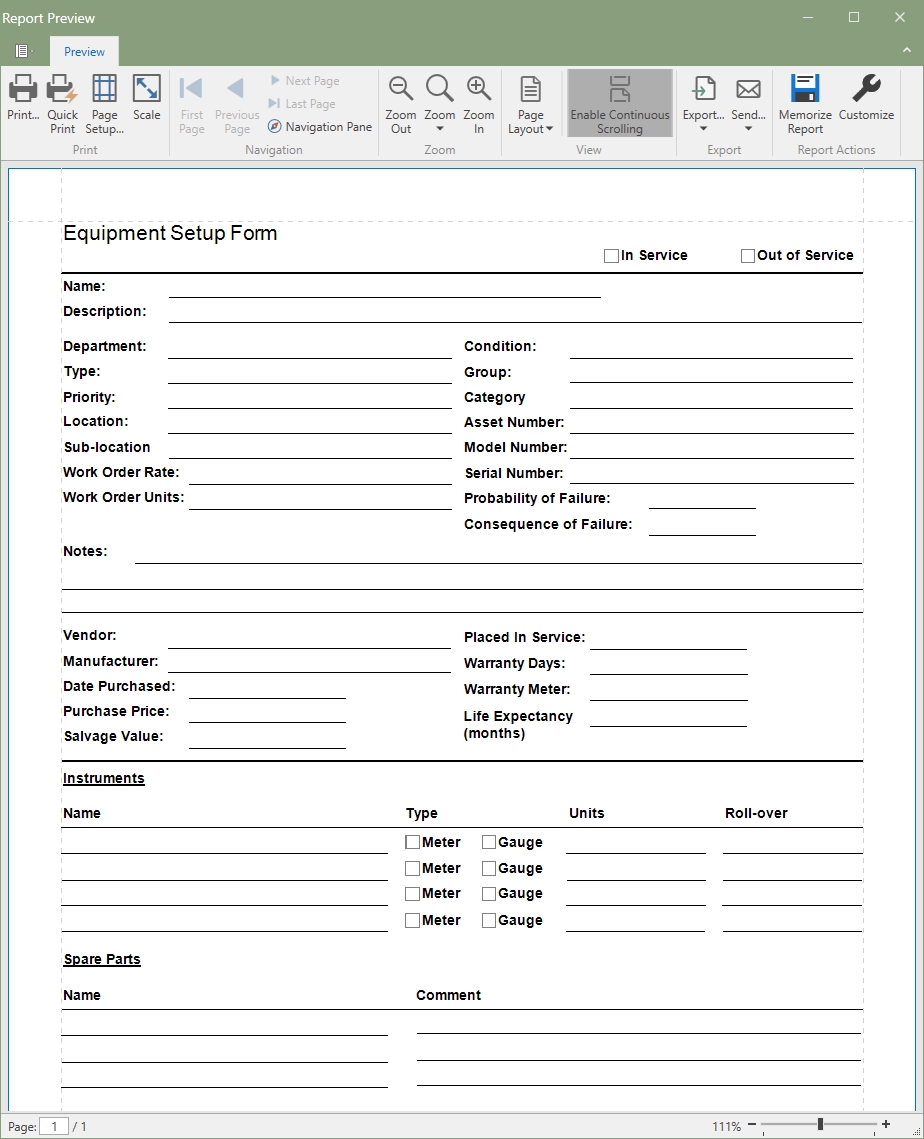The image size is (924, 1139).
Task: Click the Instruments section heading
Action: [104, 779]
